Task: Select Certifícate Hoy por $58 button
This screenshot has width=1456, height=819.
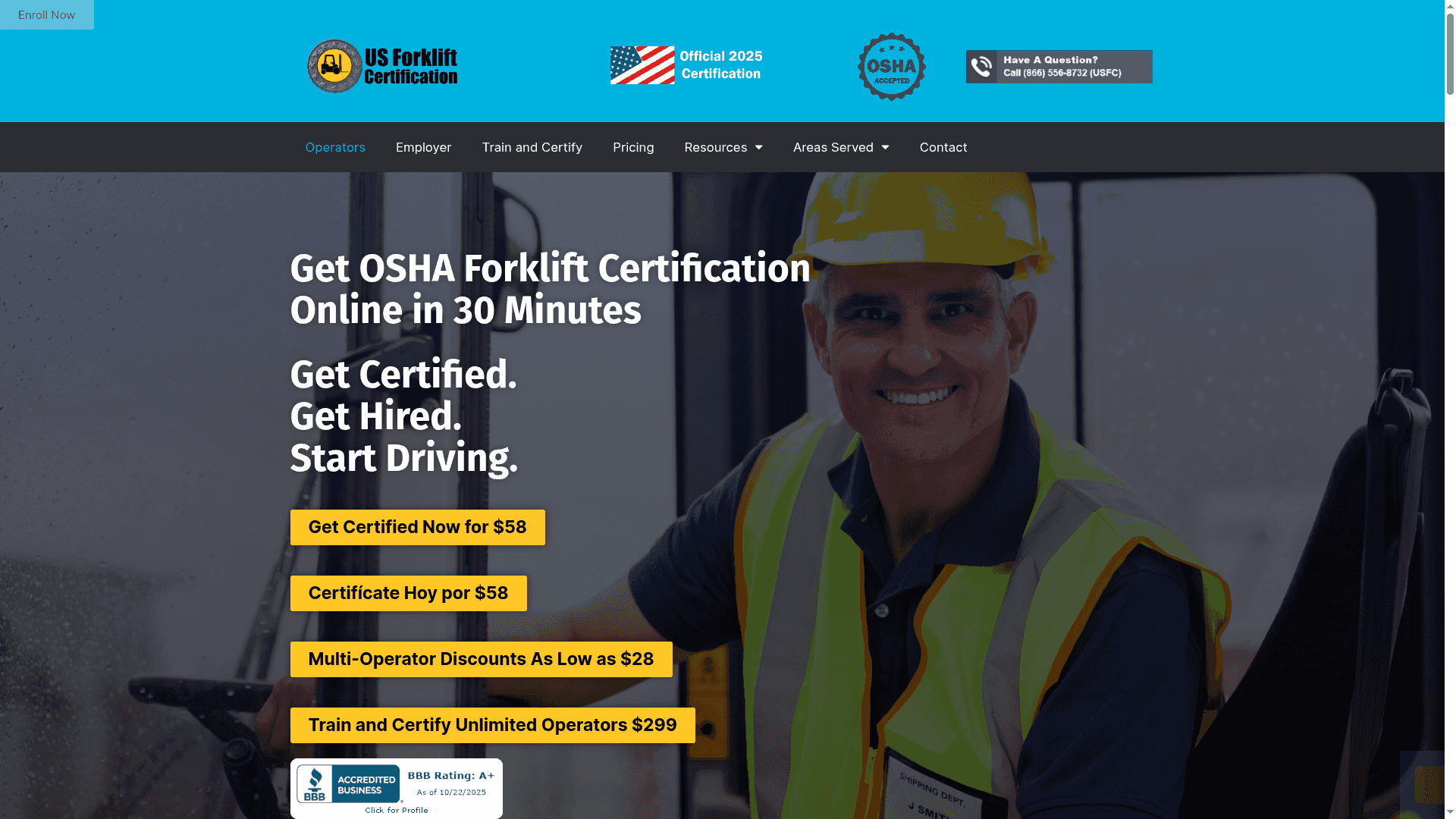Action: [408, 593]
